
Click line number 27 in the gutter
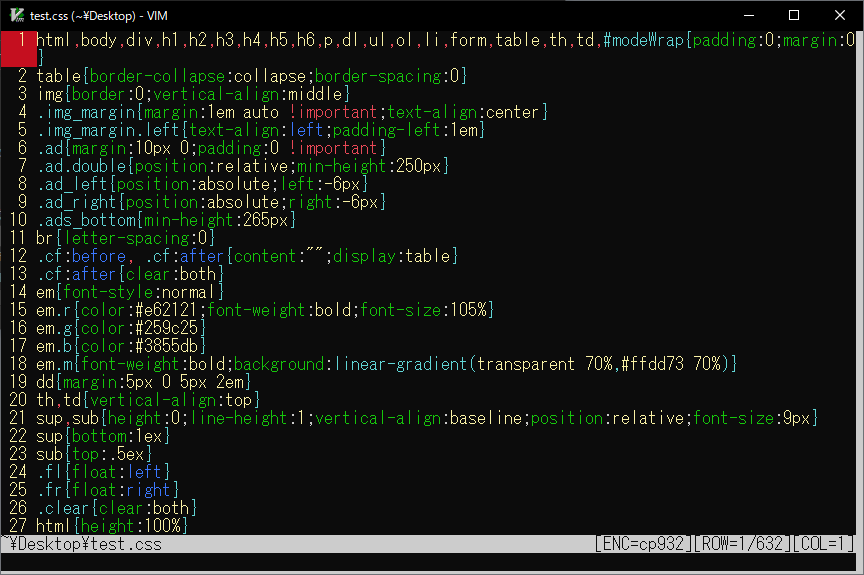[18, 526]
